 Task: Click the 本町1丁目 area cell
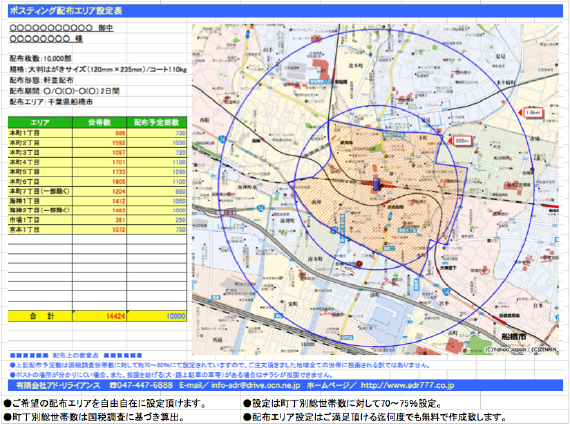tap(40, 133)
